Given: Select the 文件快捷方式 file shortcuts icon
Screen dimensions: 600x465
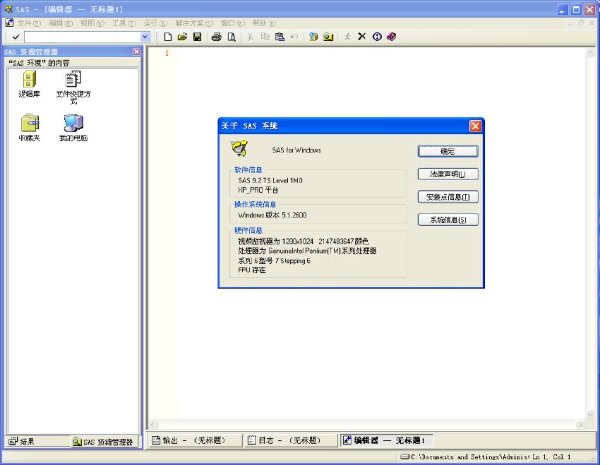Looking at the screenshot, I should [73, 87].
